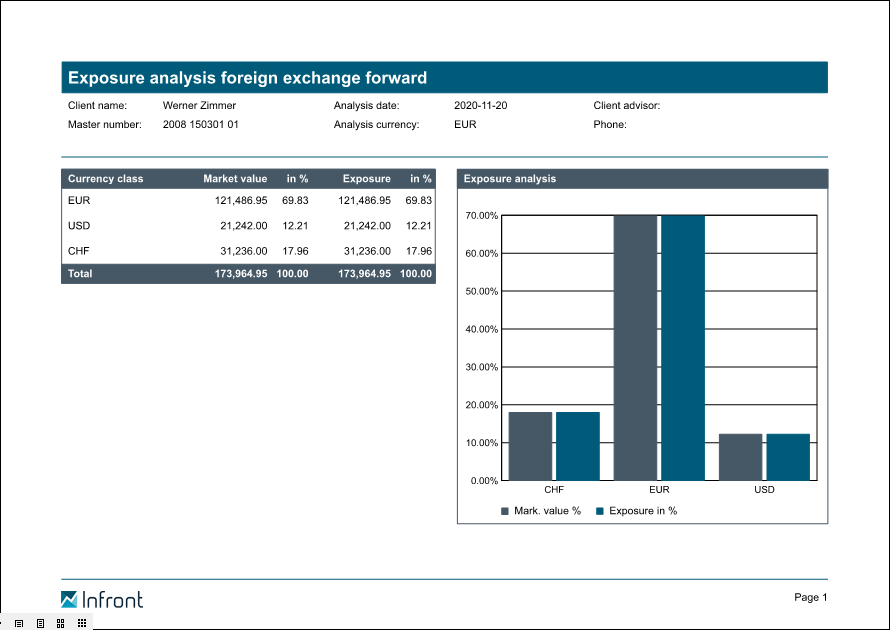This screenshot has height=630, width=890.
Task: Select the Total row label
Action: pyautogui.click(x=80, y=274)
